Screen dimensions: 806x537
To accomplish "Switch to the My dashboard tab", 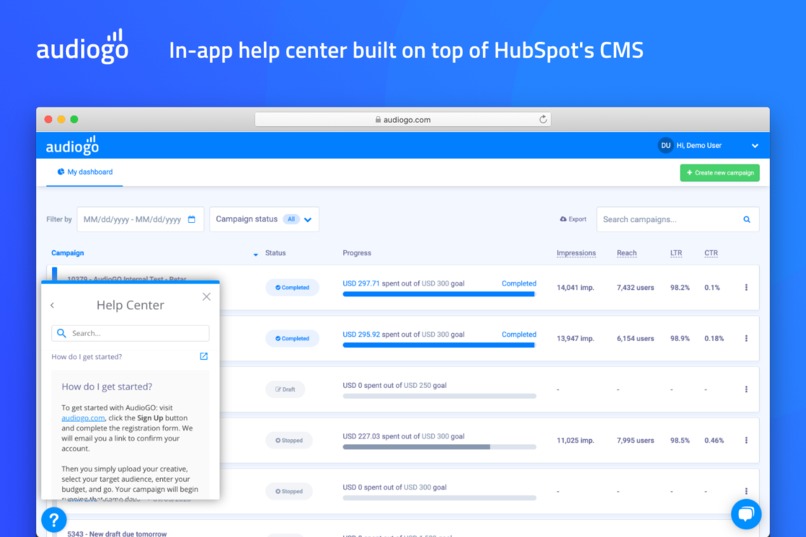I will point(85,172).
